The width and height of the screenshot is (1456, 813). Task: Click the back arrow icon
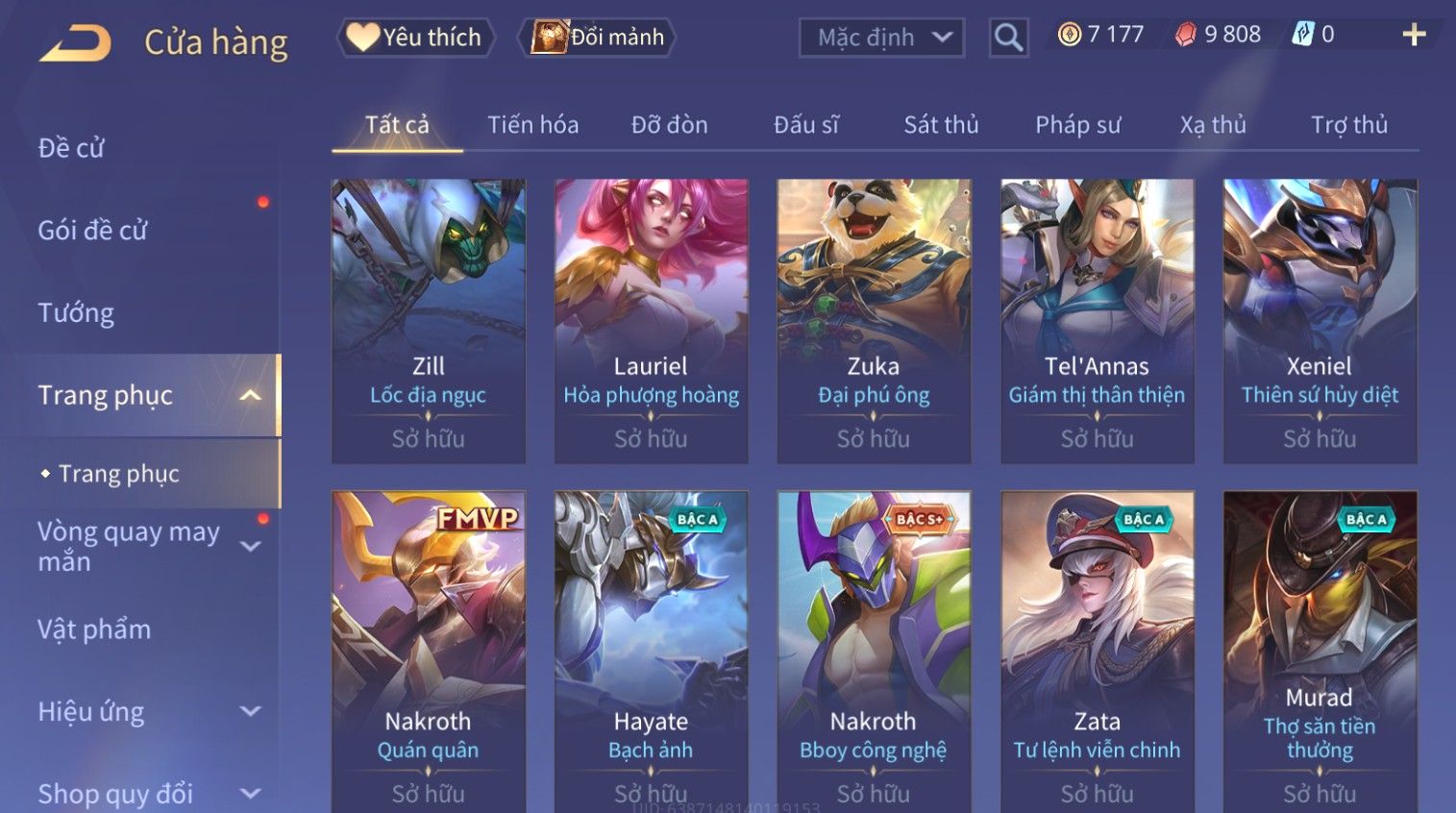pos(75,43)
